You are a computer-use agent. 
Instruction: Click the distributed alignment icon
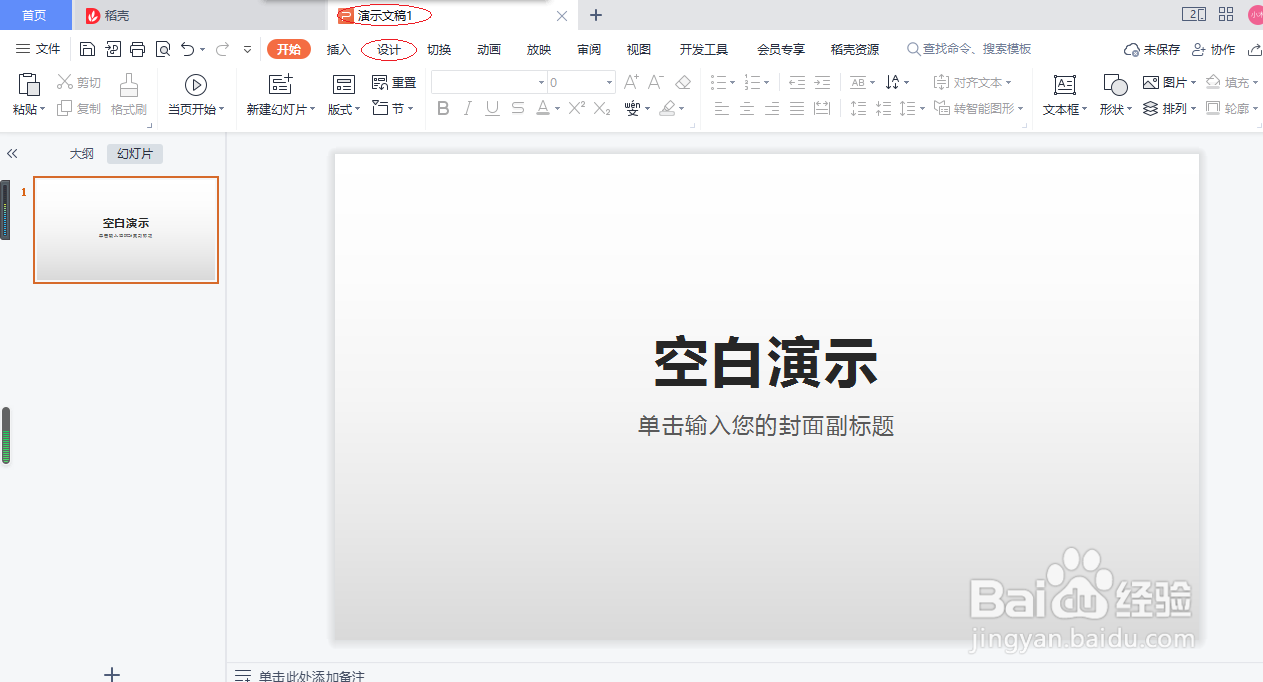[x=822, y=108]
